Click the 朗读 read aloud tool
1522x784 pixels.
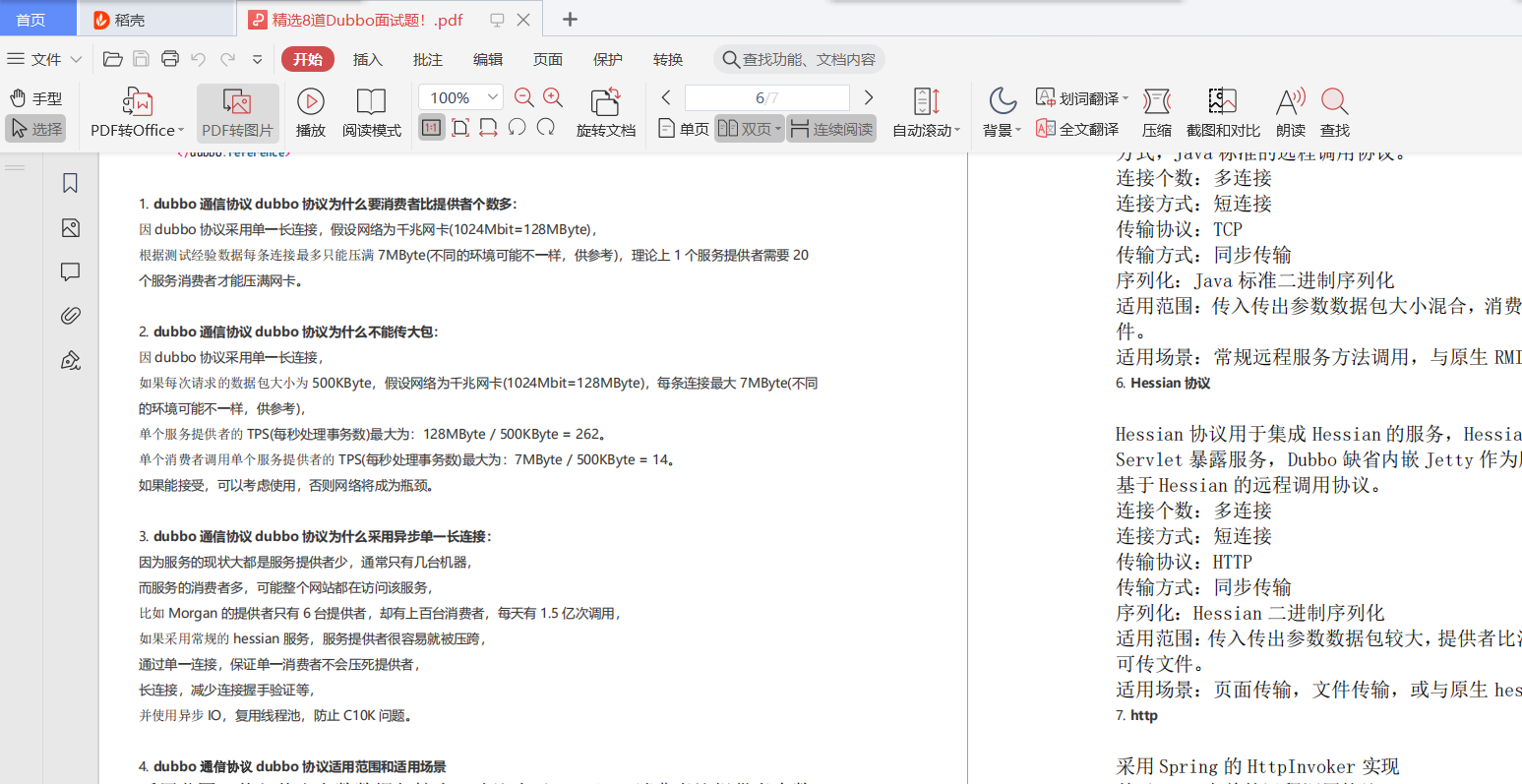pos(1291,112)
